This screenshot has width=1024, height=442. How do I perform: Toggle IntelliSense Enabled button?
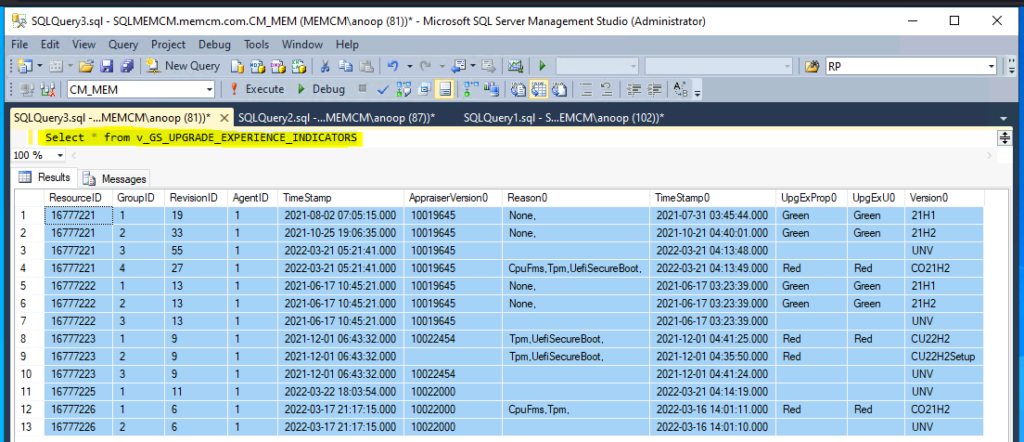[445, 89]
